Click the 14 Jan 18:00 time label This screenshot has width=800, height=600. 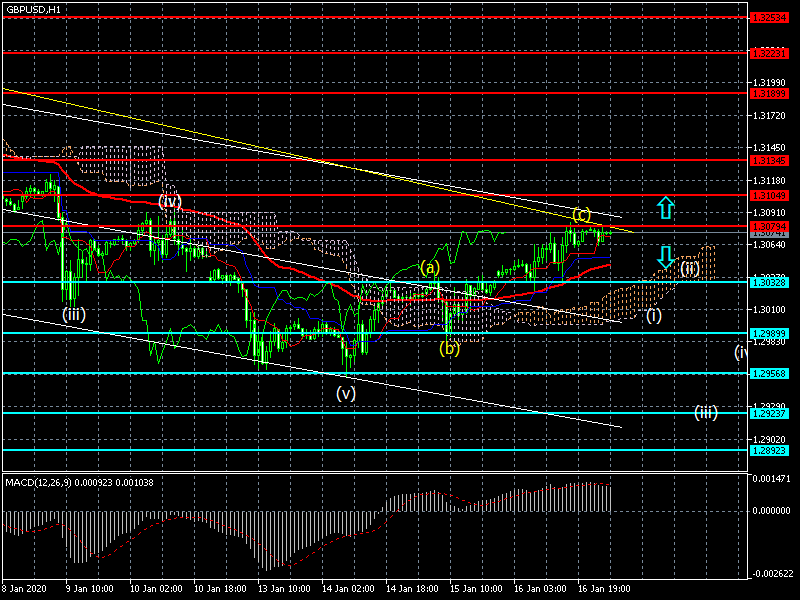[x=412, y=588]
